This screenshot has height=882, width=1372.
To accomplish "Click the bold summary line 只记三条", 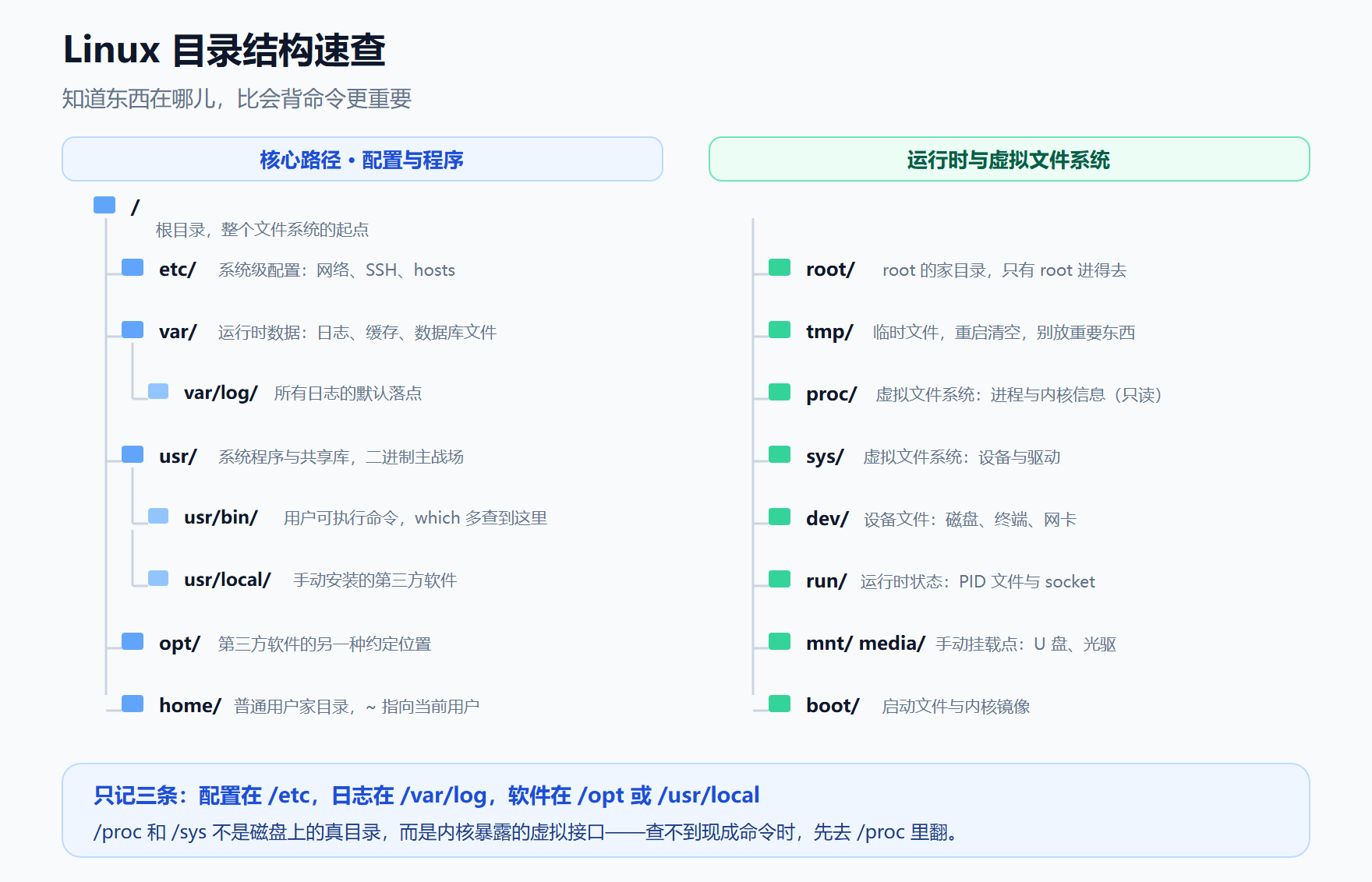I will pos(426,796).
